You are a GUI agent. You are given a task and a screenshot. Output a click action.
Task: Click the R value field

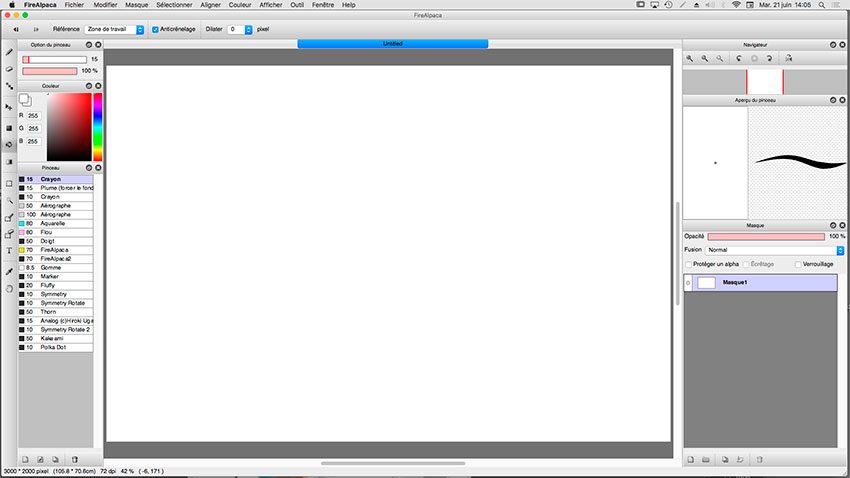(x=34, y=116)
